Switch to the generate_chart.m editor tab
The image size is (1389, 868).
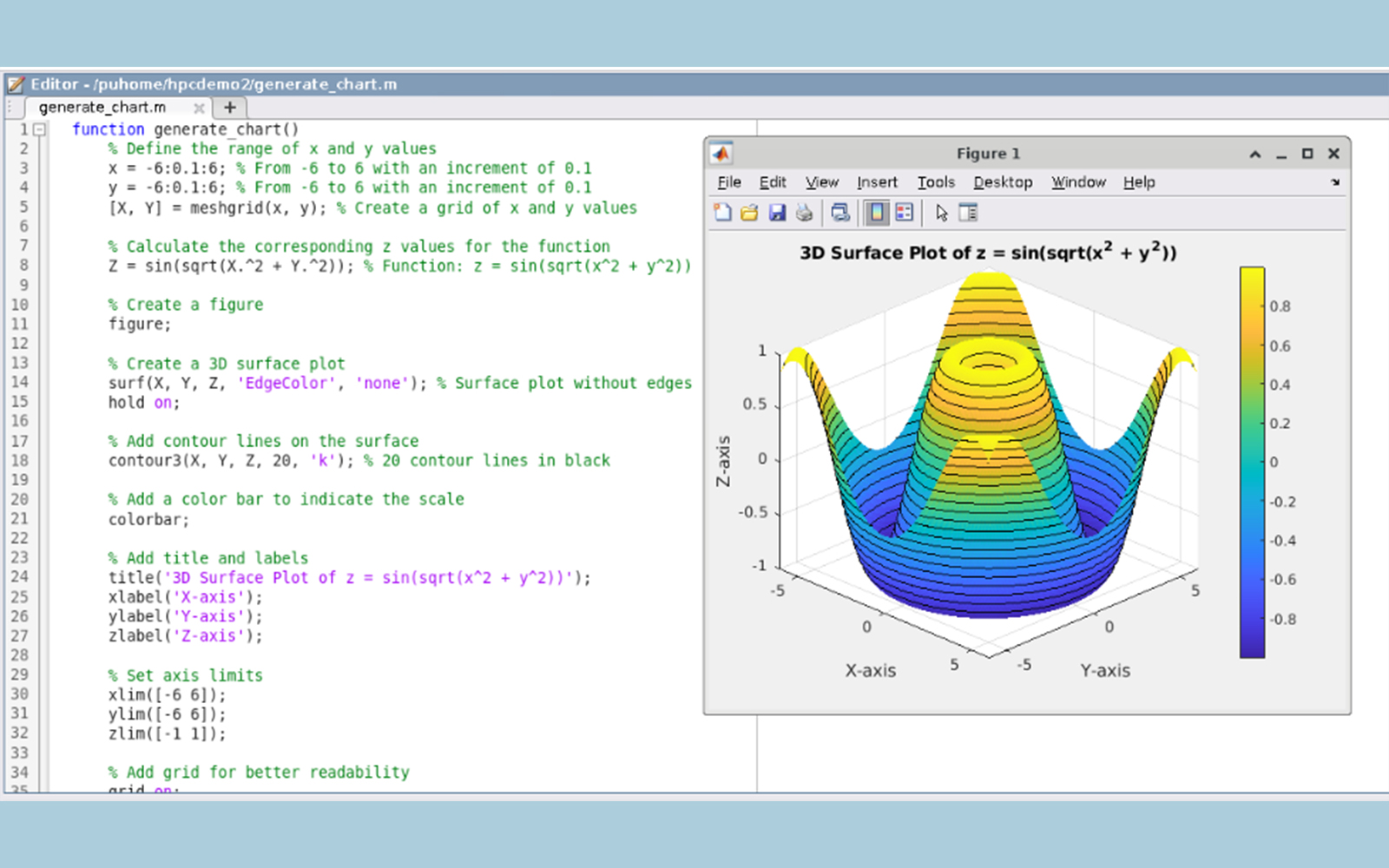click(x=104, y=107)
